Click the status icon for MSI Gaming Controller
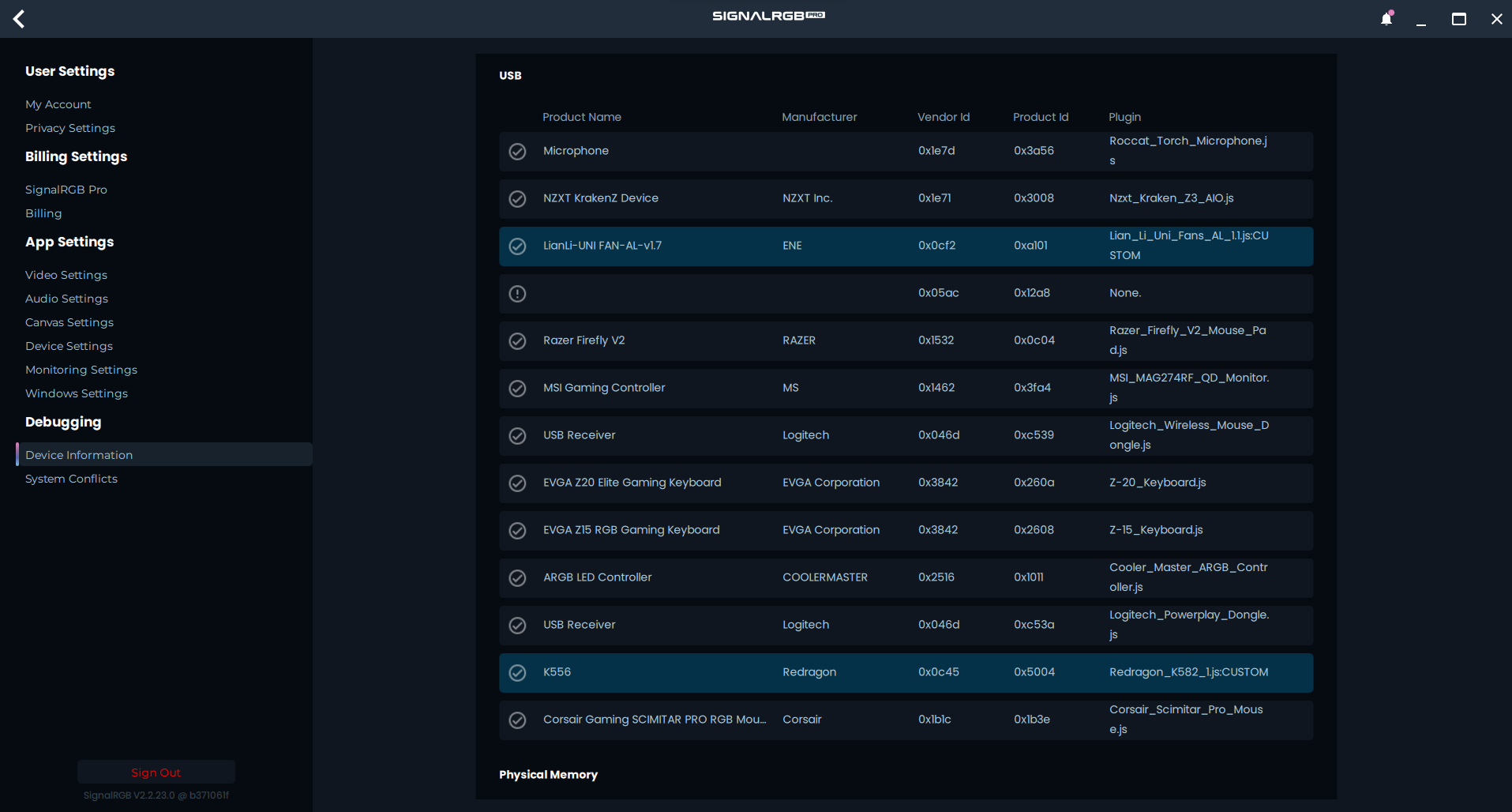The width and height of the screenshot is (1512, 812). 517,389
